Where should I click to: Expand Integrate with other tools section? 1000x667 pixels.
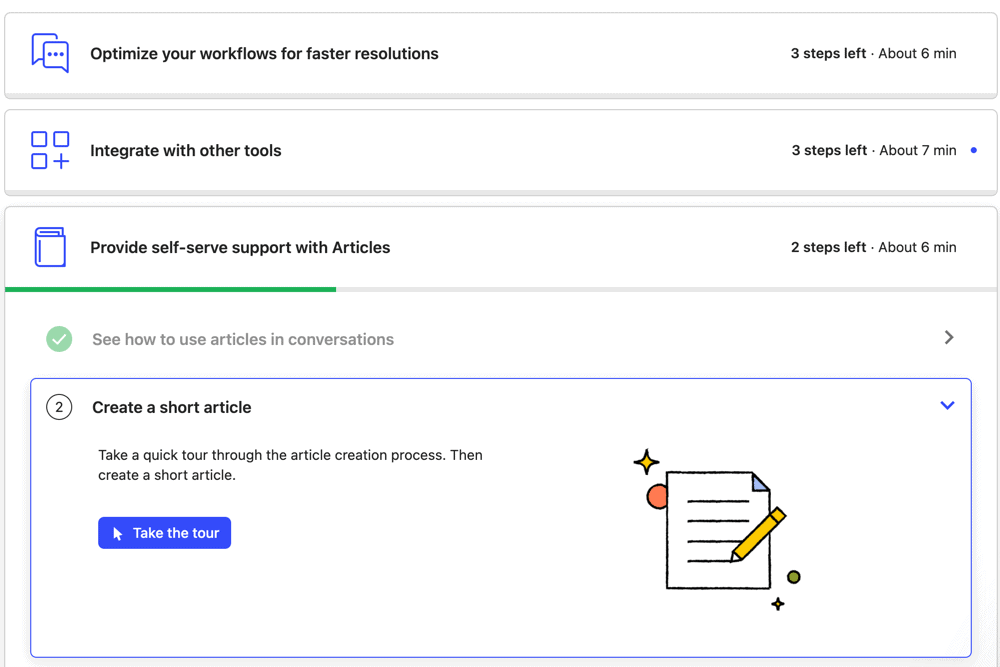tap(501, 151)
